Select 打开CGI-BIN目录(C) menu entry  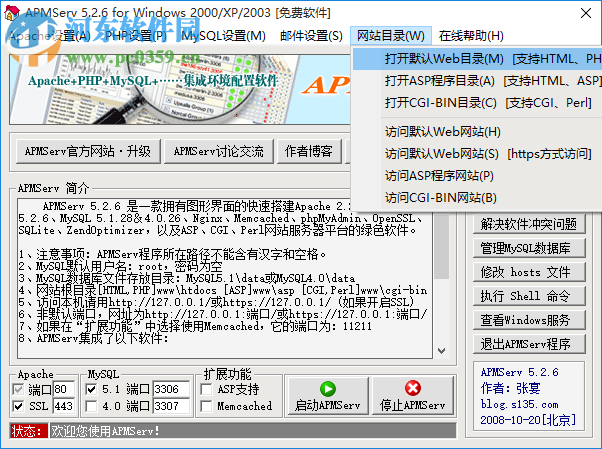click(x=477, y=103)
